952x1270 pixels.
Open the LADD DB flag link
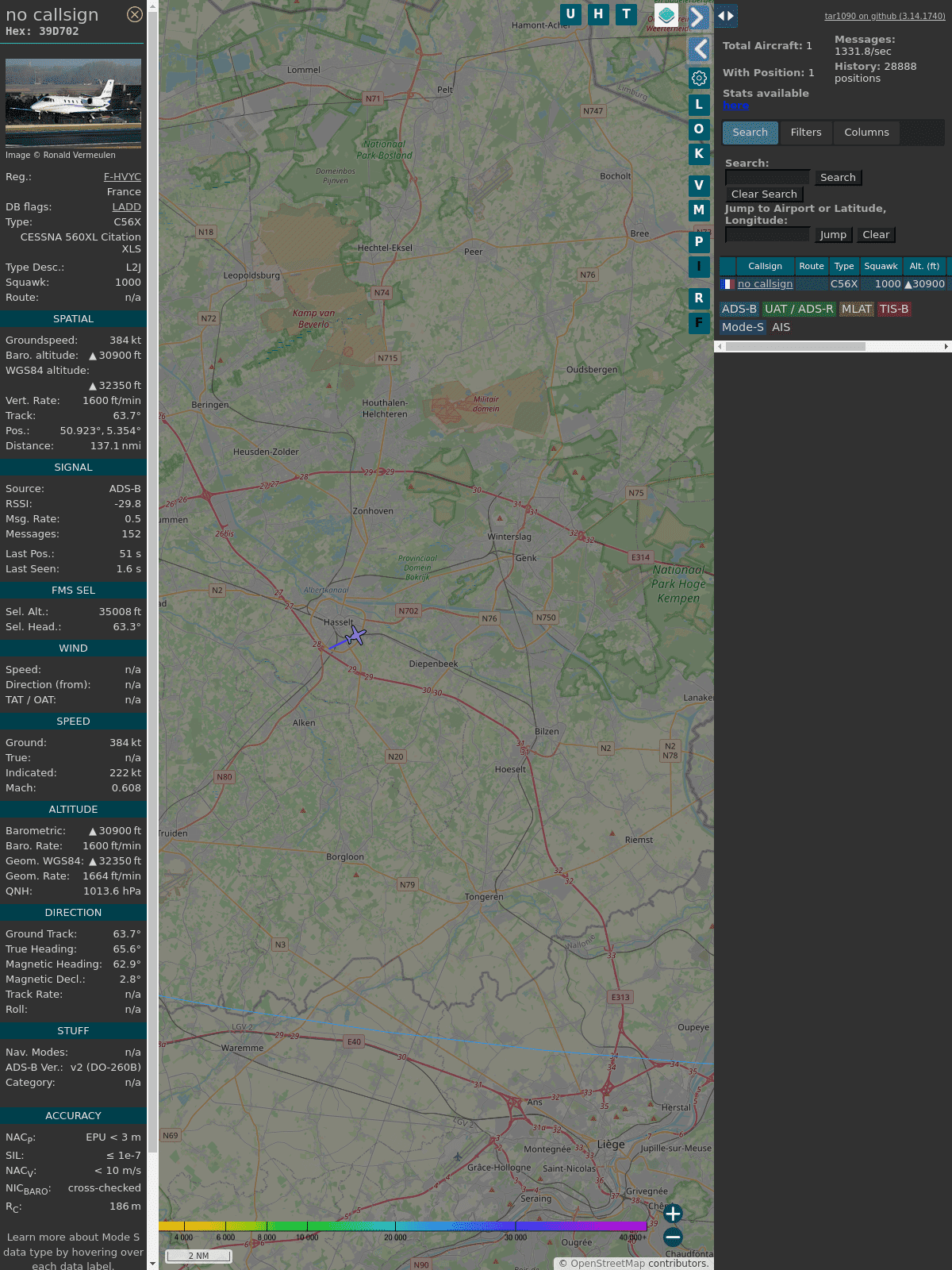click(126, 207)
